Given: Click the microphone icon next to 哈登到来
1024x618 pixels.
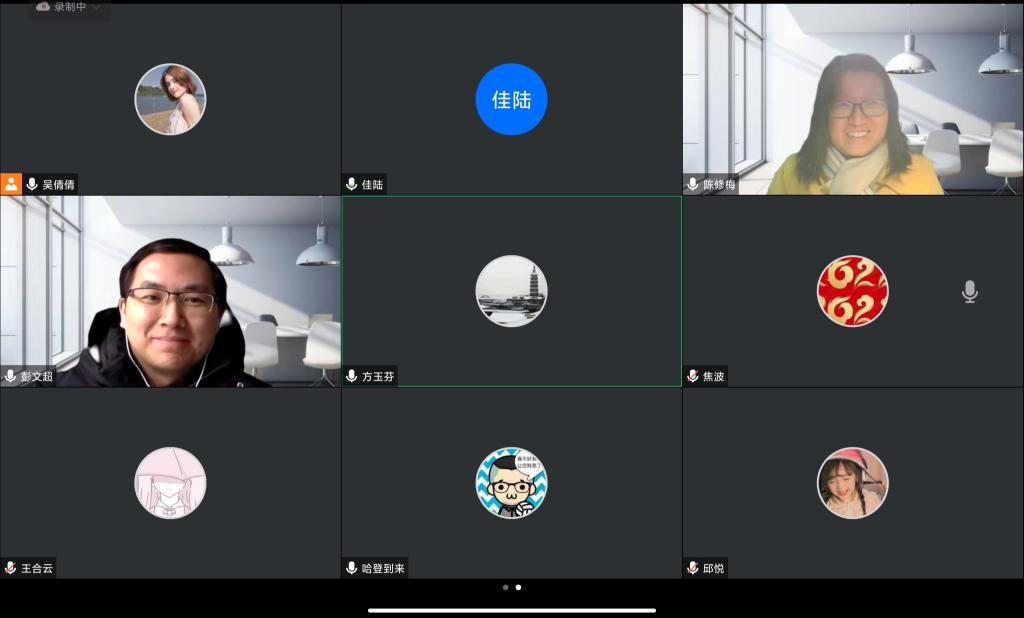Looking at the screenshot, I should coord(352,568).
